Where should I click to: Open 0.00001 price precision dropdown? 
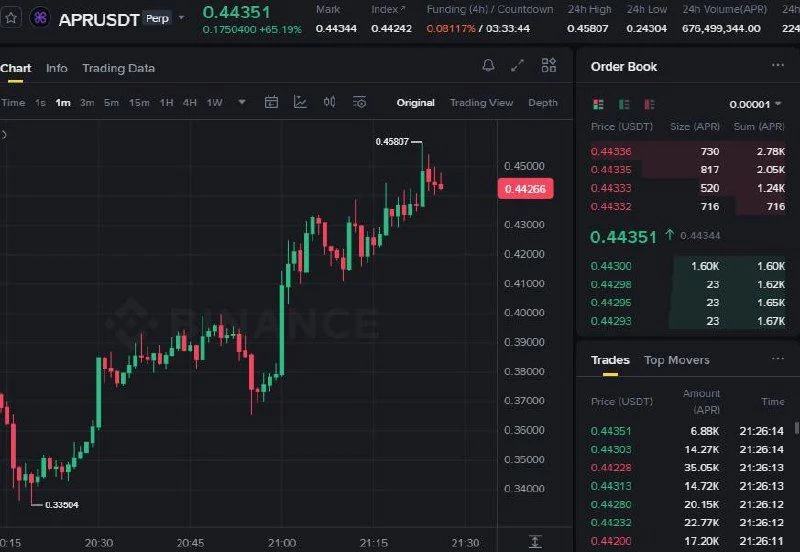pos(755,105)
